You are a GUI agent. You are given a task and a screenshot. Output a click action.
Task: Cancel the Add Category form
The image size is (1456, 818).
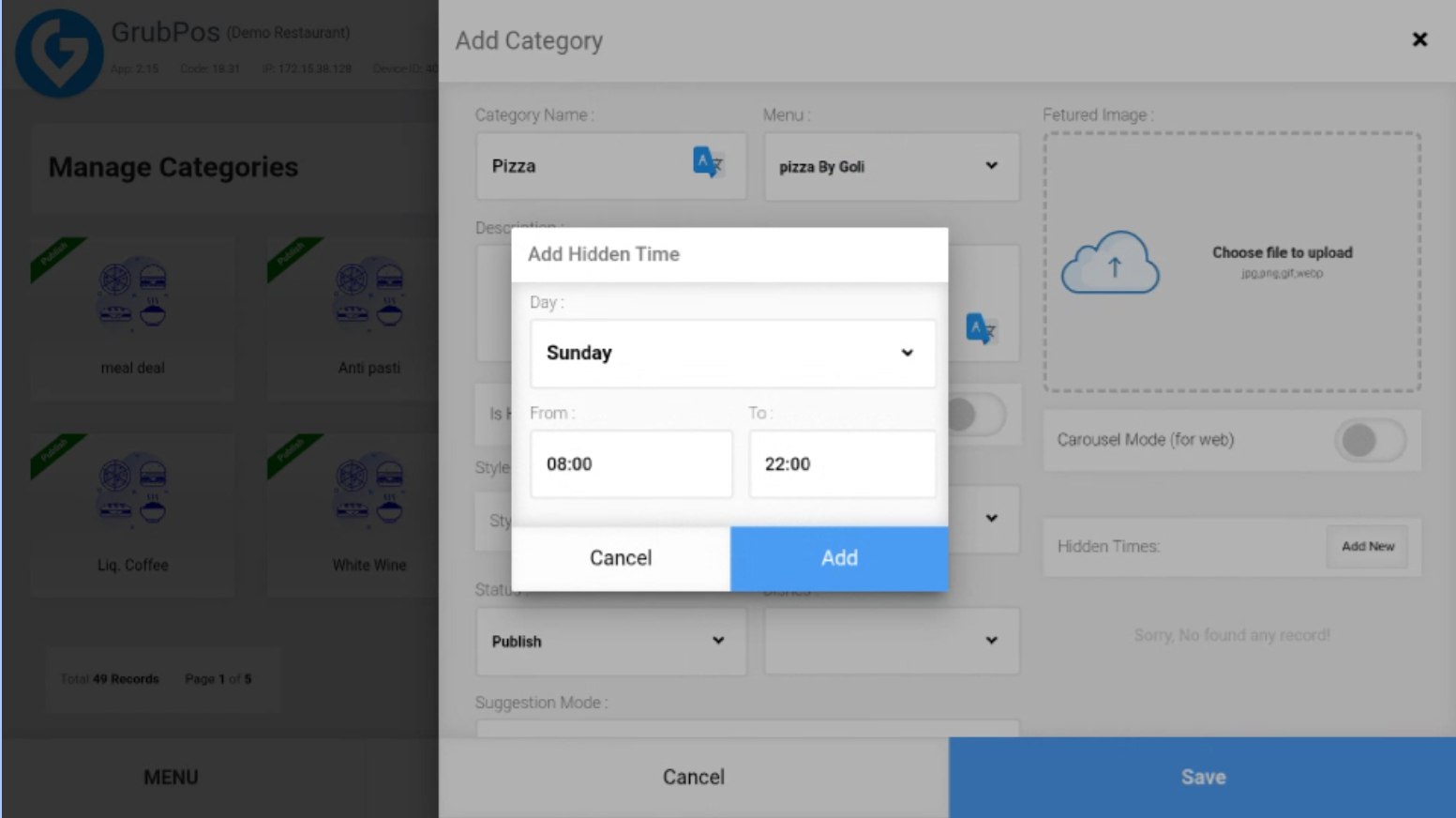pos(694,778)
